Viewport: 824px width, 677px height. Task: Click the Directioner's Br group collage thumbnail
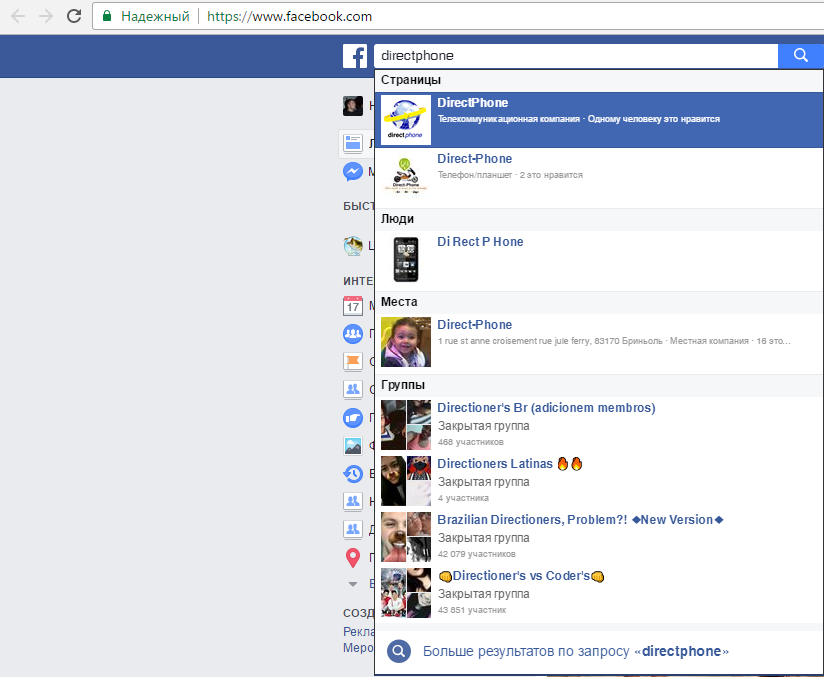(x=406, y=425)
